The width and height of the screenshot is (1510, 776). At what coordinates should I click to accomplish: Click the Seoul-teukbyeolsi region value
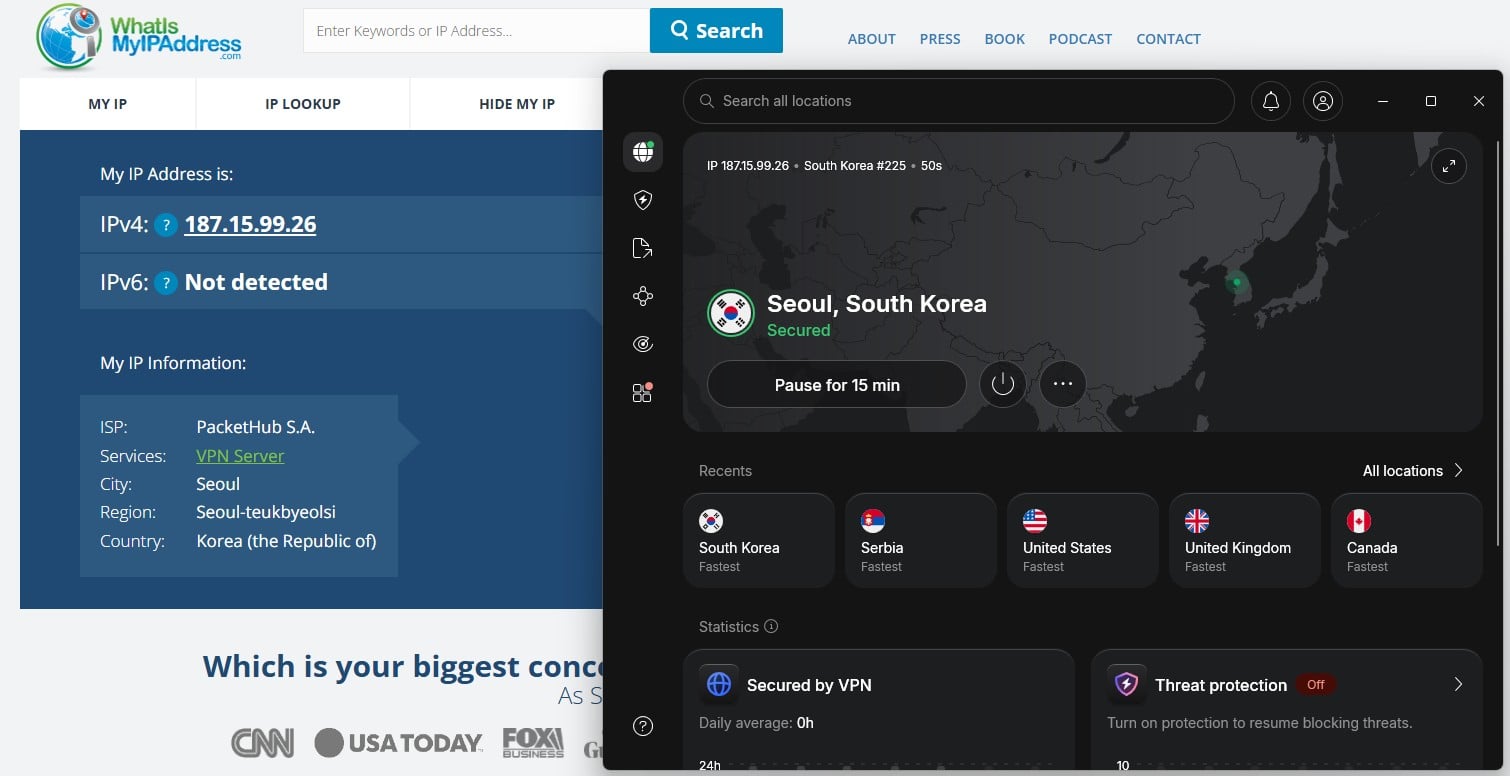click(266, 513)
